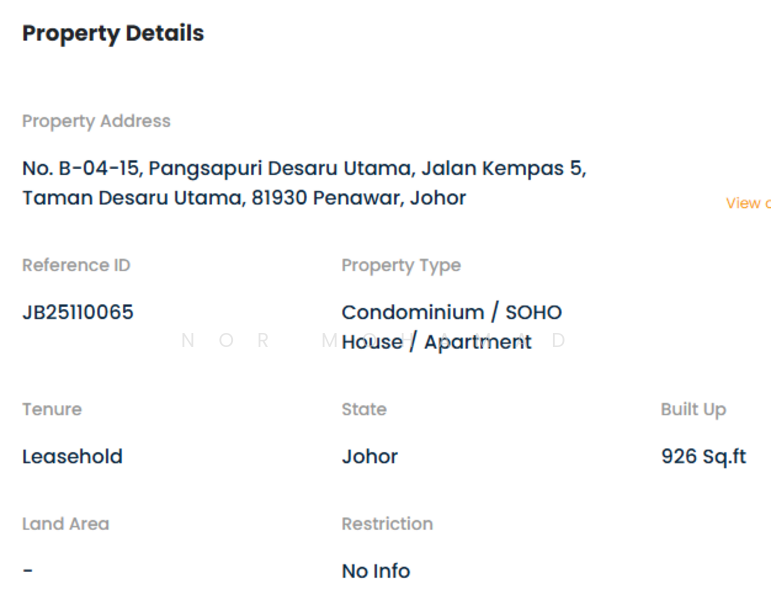Click the Property Details heading

click(113, 33)
